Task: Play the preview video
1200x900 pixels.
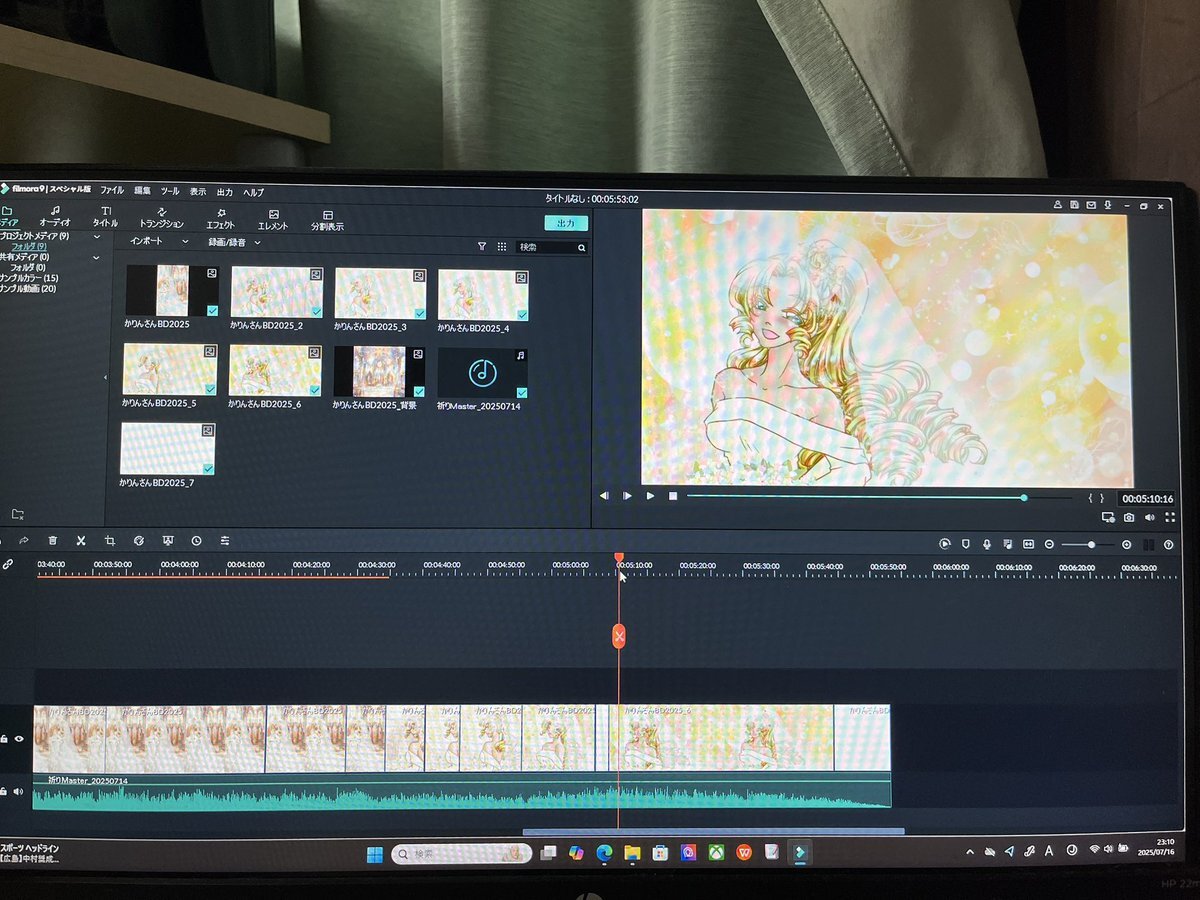Action: [x=650, y=495]
